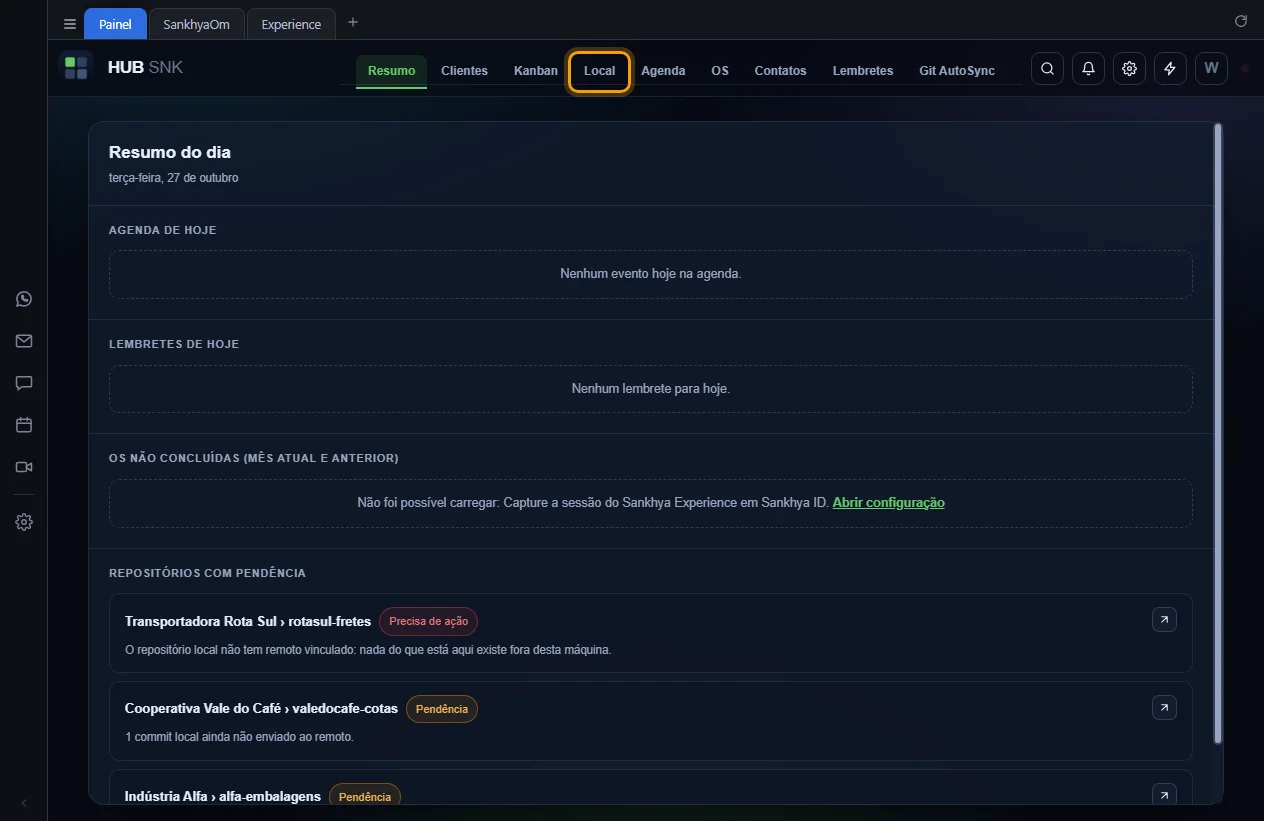This screenshot has width=1264, height=821.
Task: Switch to the Experience tab
Action: [291, 24]
